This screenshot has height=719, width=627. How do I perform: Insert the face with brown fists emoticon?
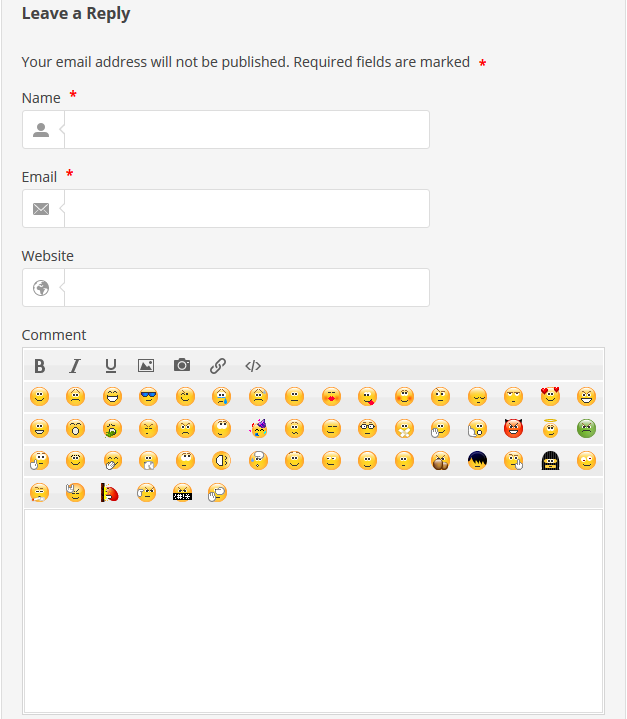point(440,460)
